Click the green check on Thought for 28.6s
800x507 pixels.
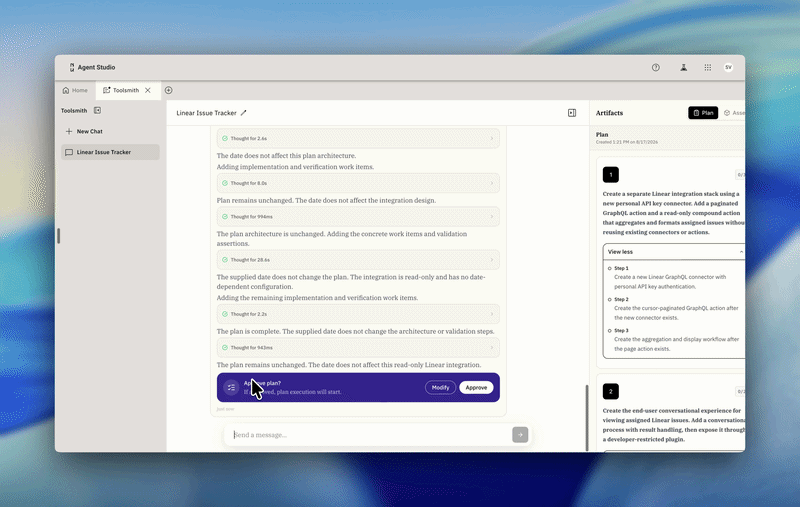(225, 260)
